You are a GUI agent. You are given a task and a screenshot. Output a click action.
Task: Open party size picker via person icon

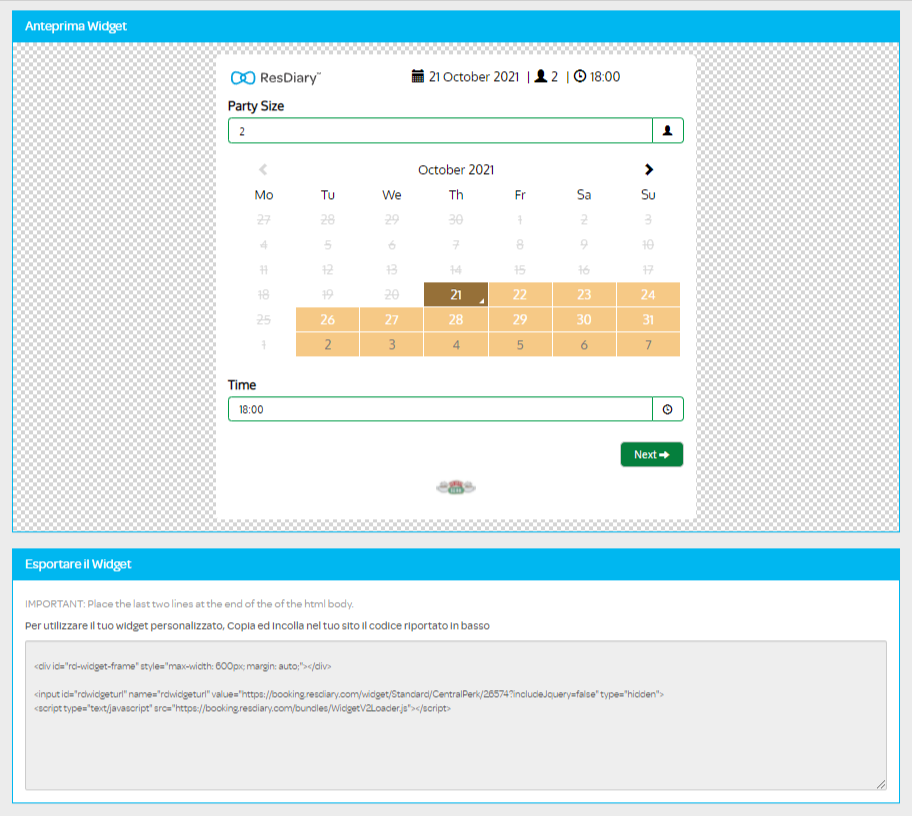pos(668,130)
